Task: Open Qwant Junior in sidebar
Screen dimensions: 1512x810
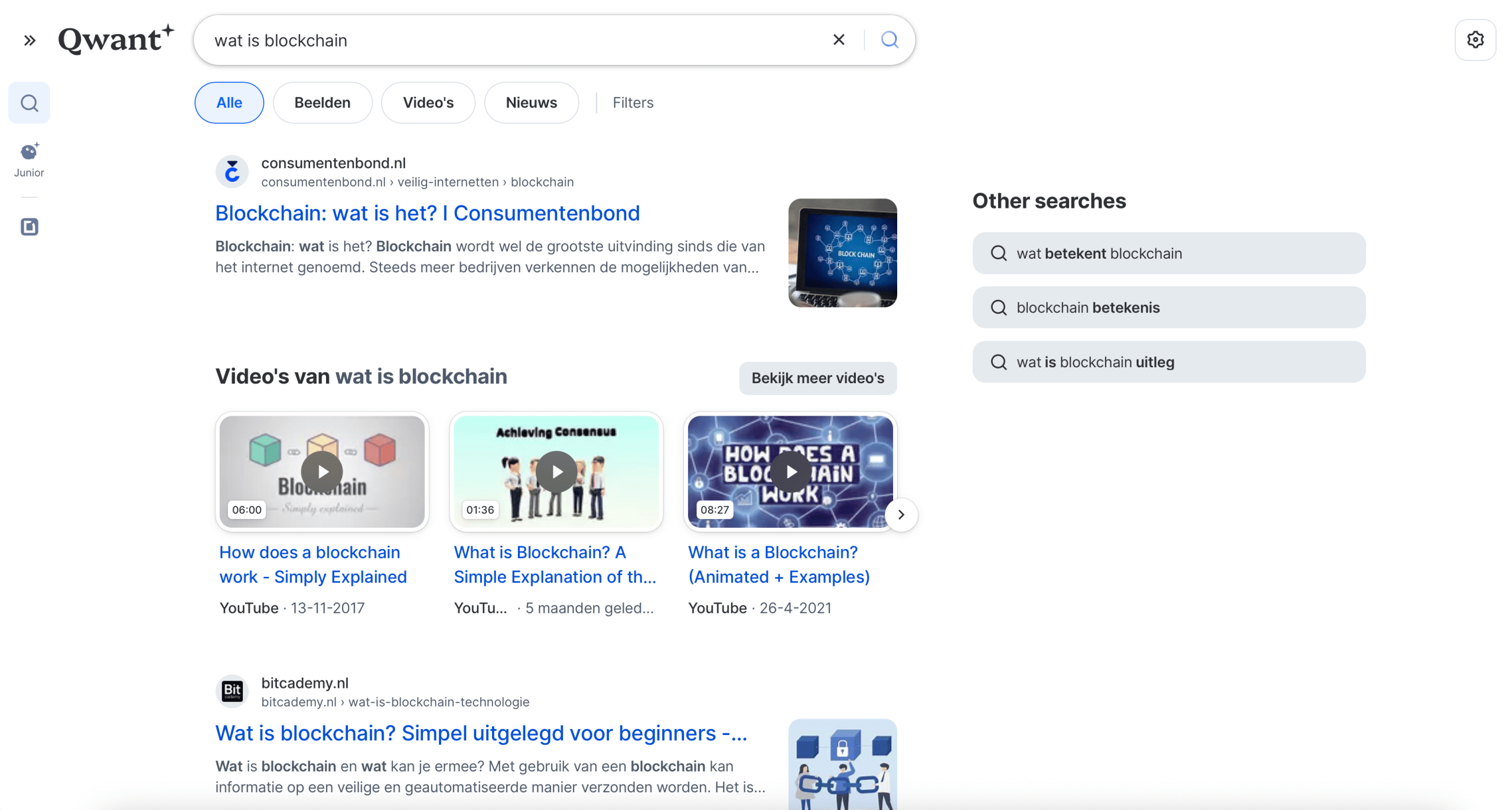Action: 29,159
